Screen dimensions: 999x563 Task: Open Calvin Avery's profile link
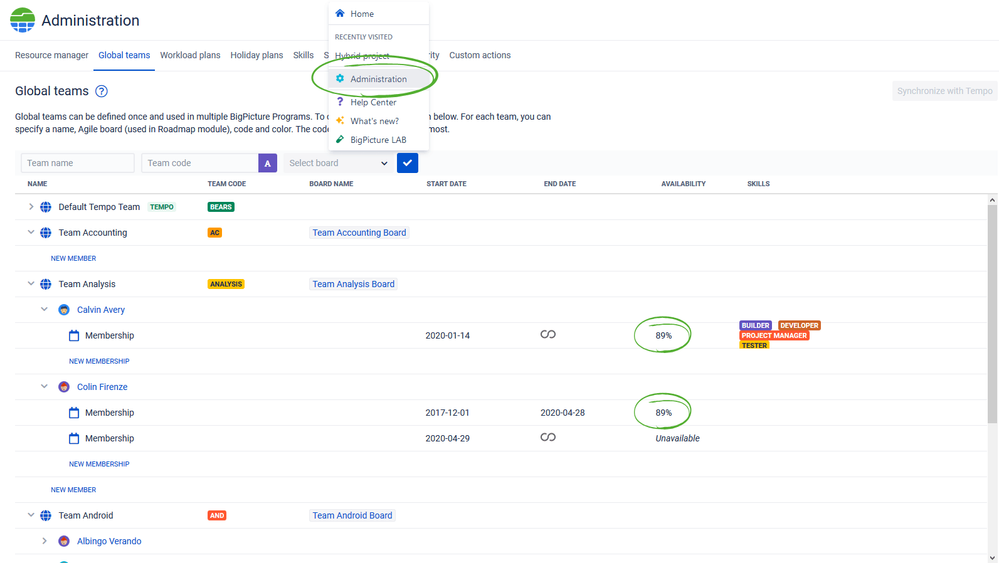coord(101,310)
